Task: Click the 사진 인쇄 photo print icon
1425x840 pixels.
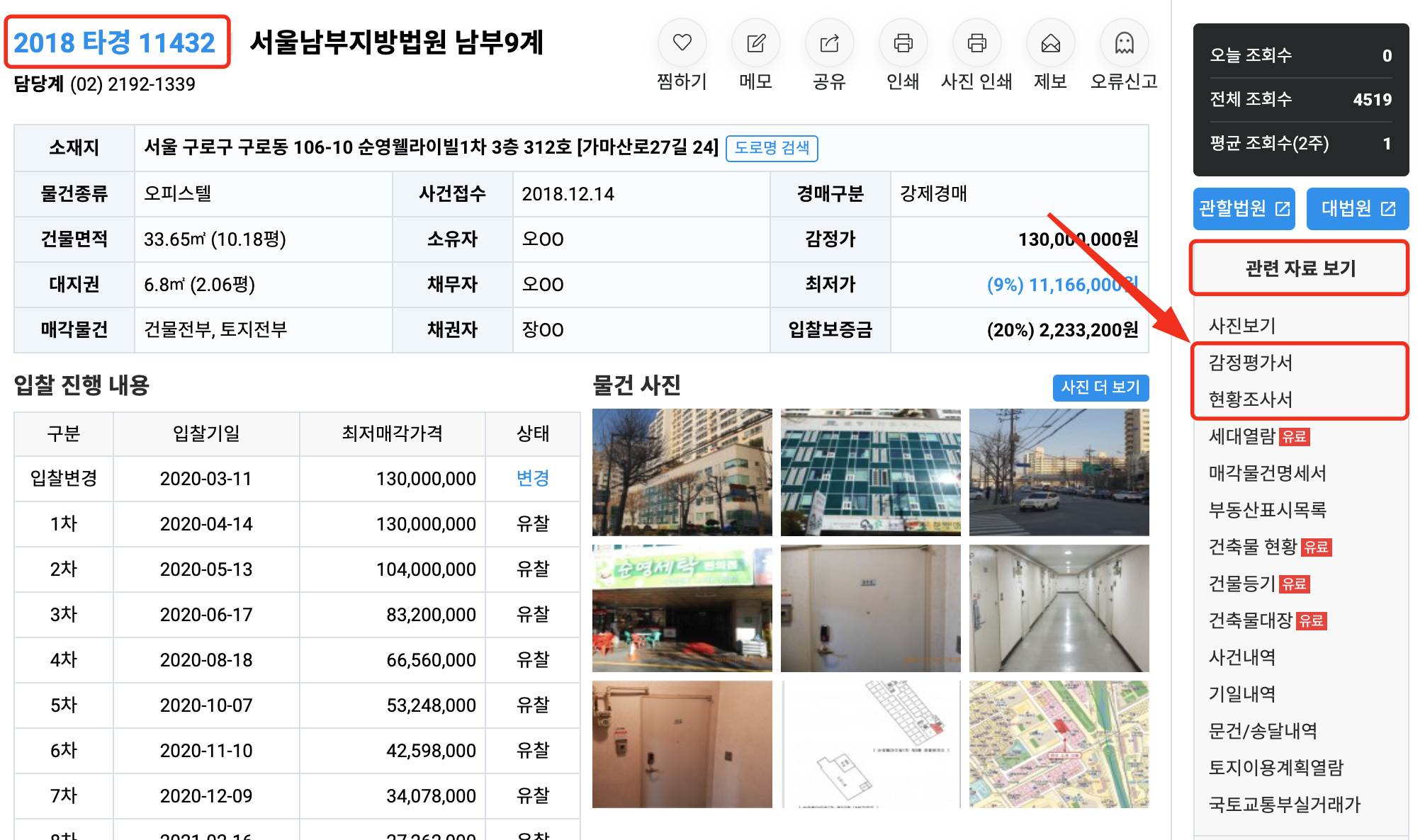Action: pyautogui.click(x=976, y=43)
